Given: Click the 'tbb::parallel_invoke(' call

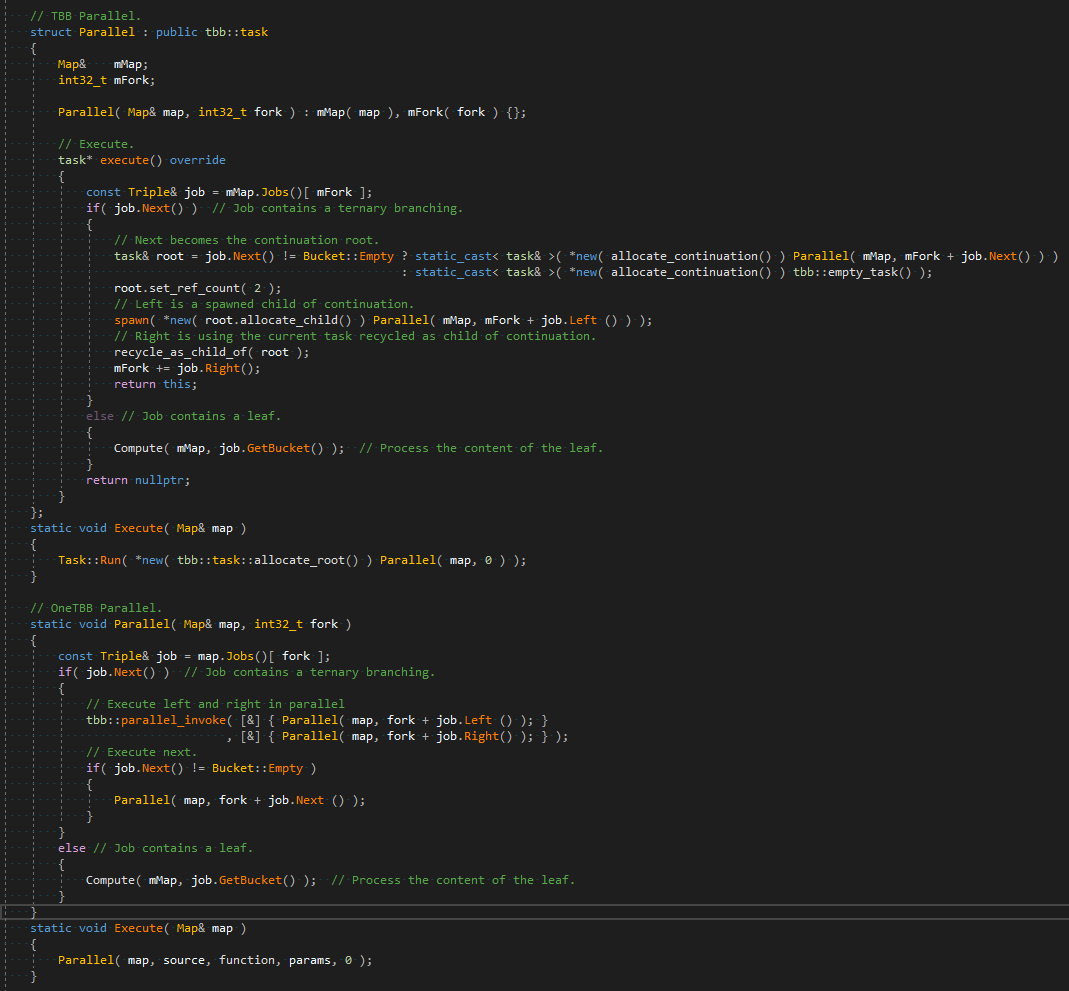Looking at the screenshot, I should click(317, 720).
